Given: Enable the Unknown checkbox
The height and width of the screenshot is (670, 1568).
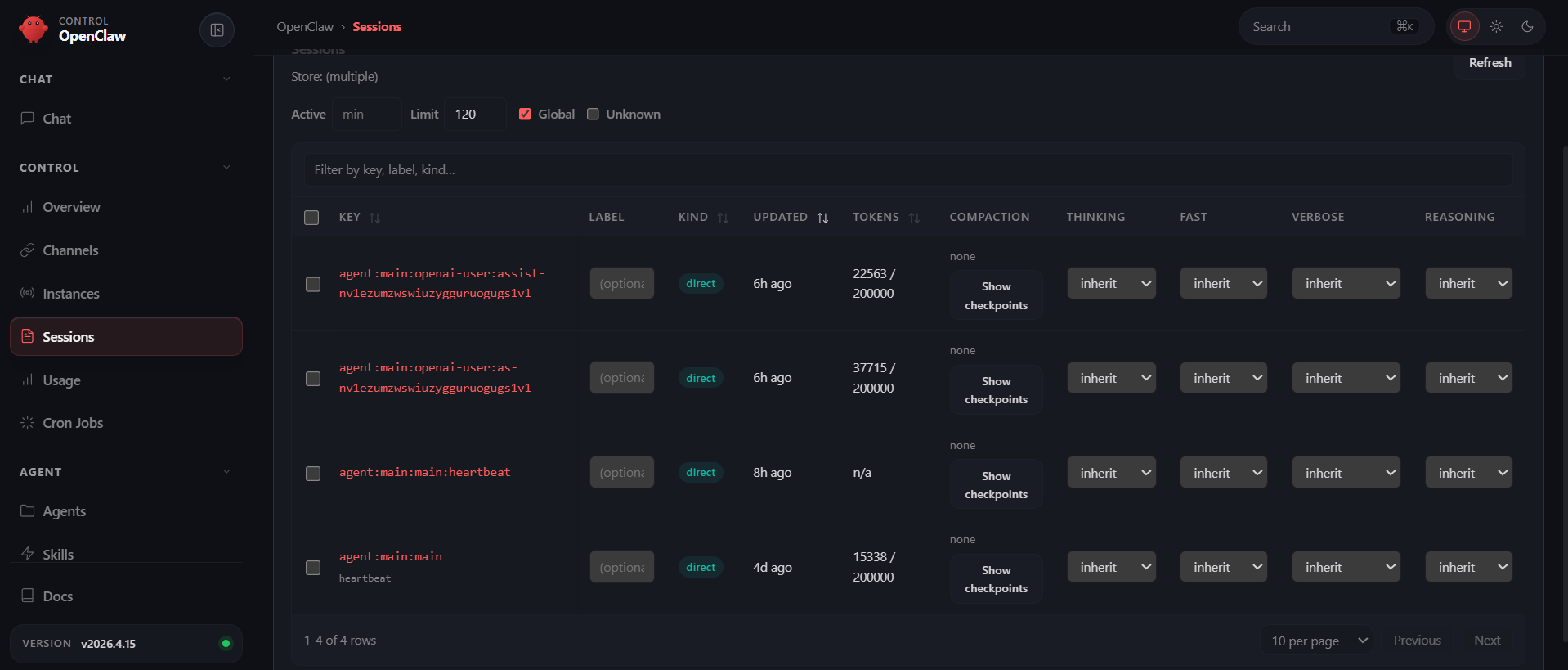Looking at the screenshot, I should point(593,115).
